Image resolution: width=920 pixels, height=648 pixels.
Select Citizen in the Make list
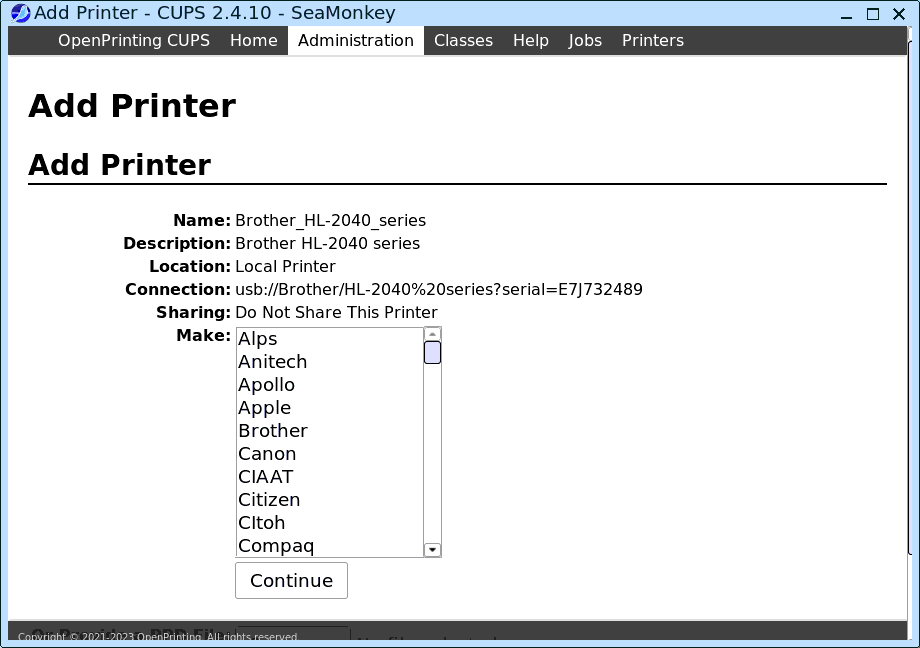pos(330,500)
